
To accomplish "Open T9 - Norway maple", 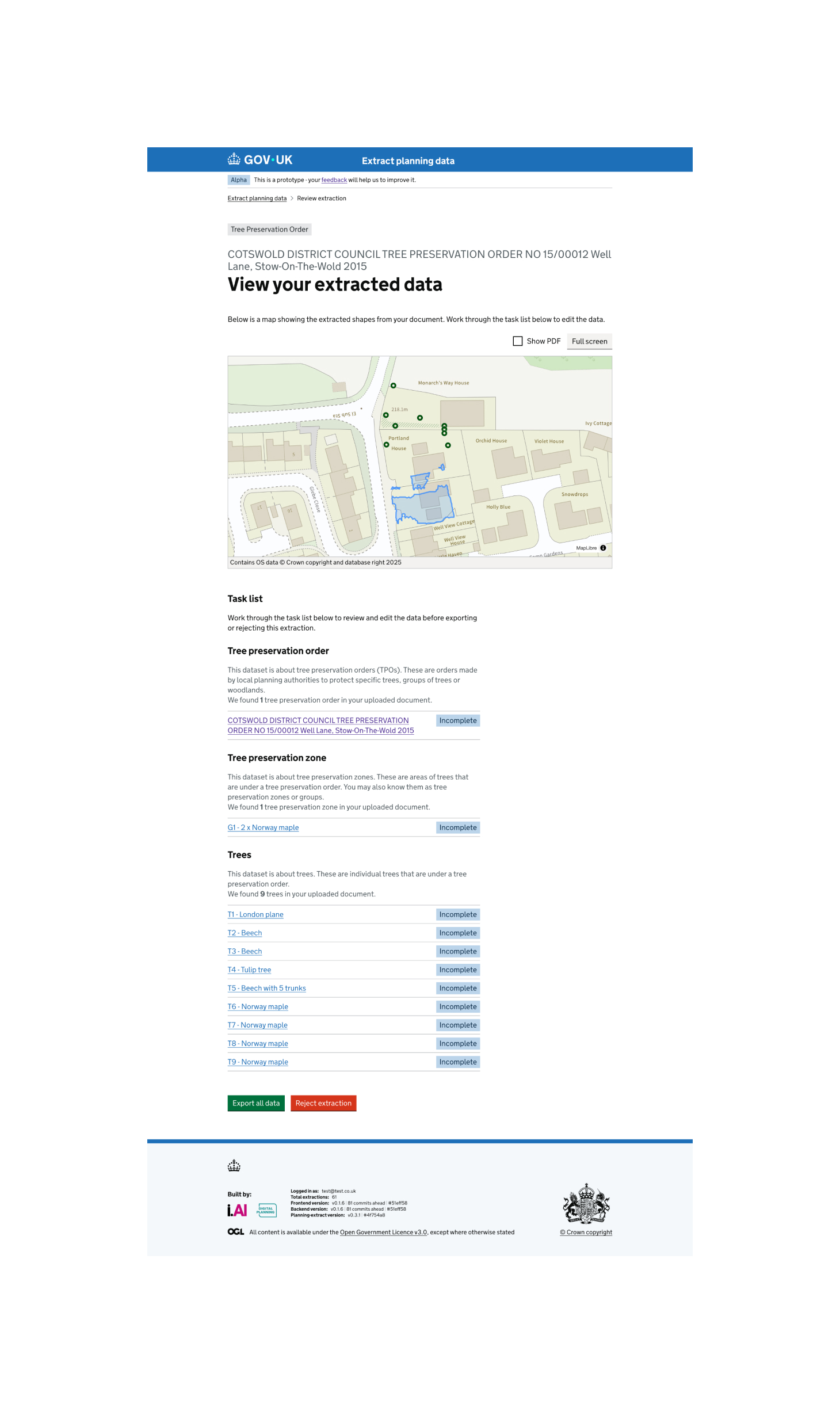I will pyautogui.click(x=258, y=1062).
